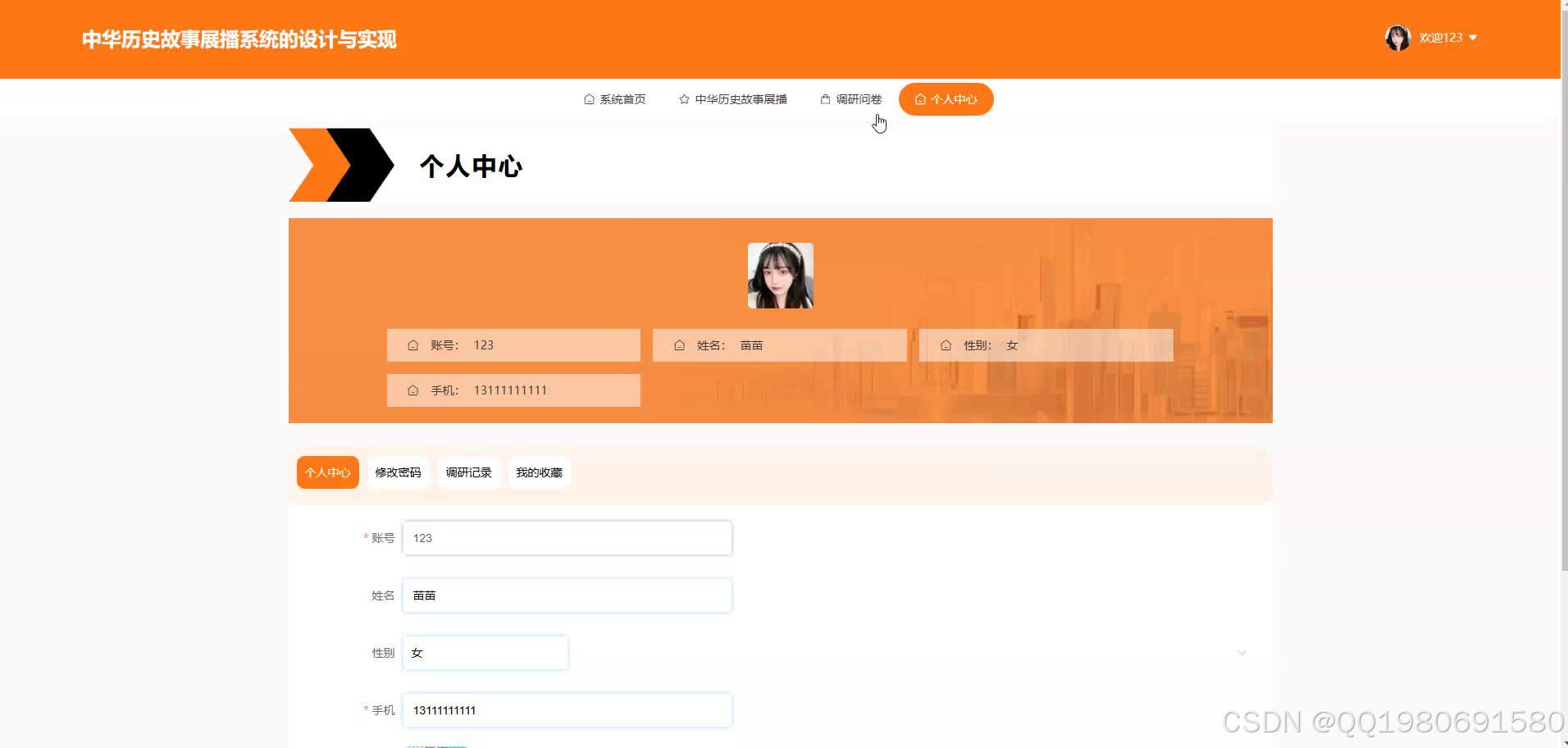This screenshot has height=748, width=1568.
Task: Switch to the 我的收藏 tab
Action: [539, 472]
